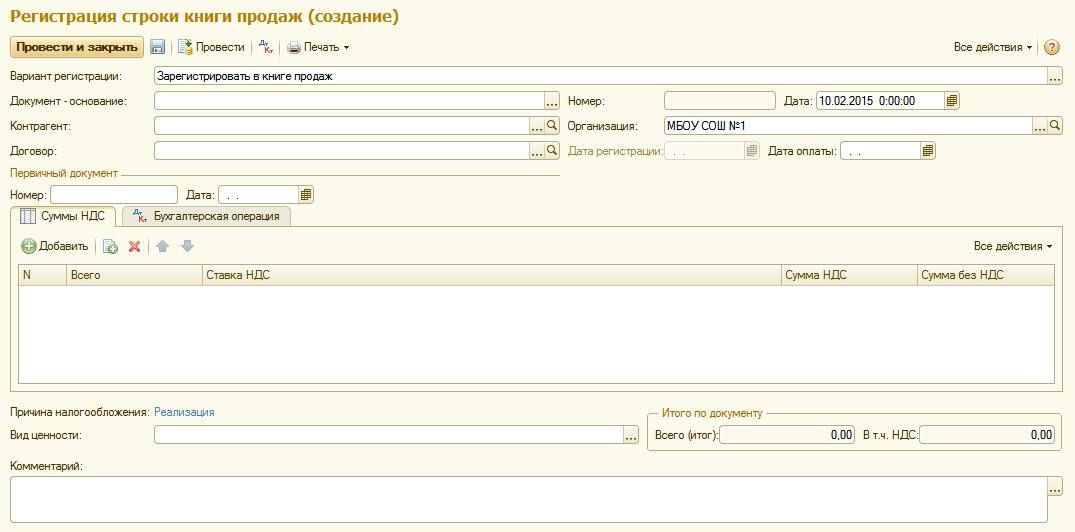Open Вариант регистрации selection ellipsis button

coord(1055,76)
